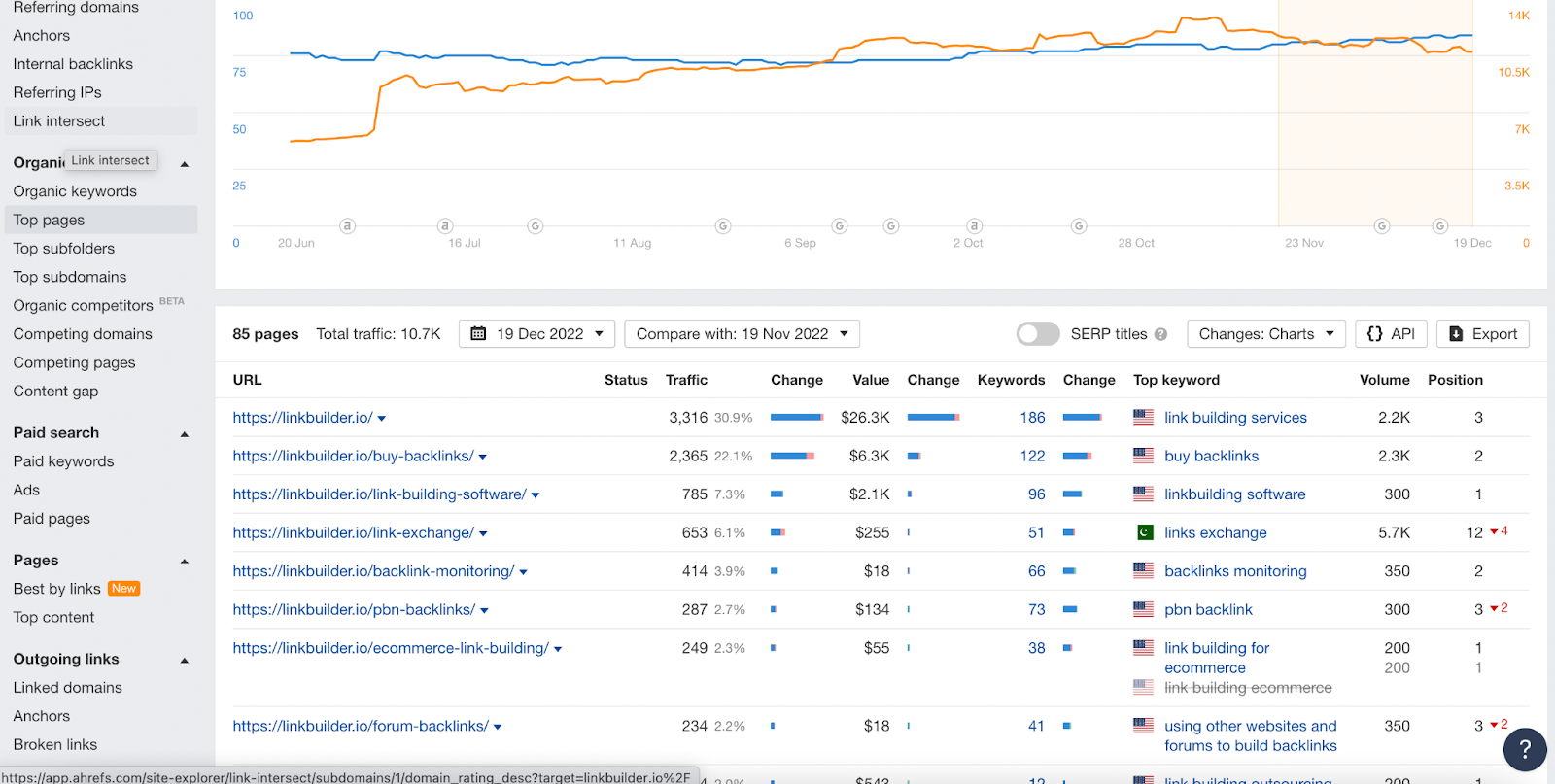The width and height of the screenshot is (1555, 784).
Task: Open the Changes: Charts dropdown
Action: (x=1266, y=334)
